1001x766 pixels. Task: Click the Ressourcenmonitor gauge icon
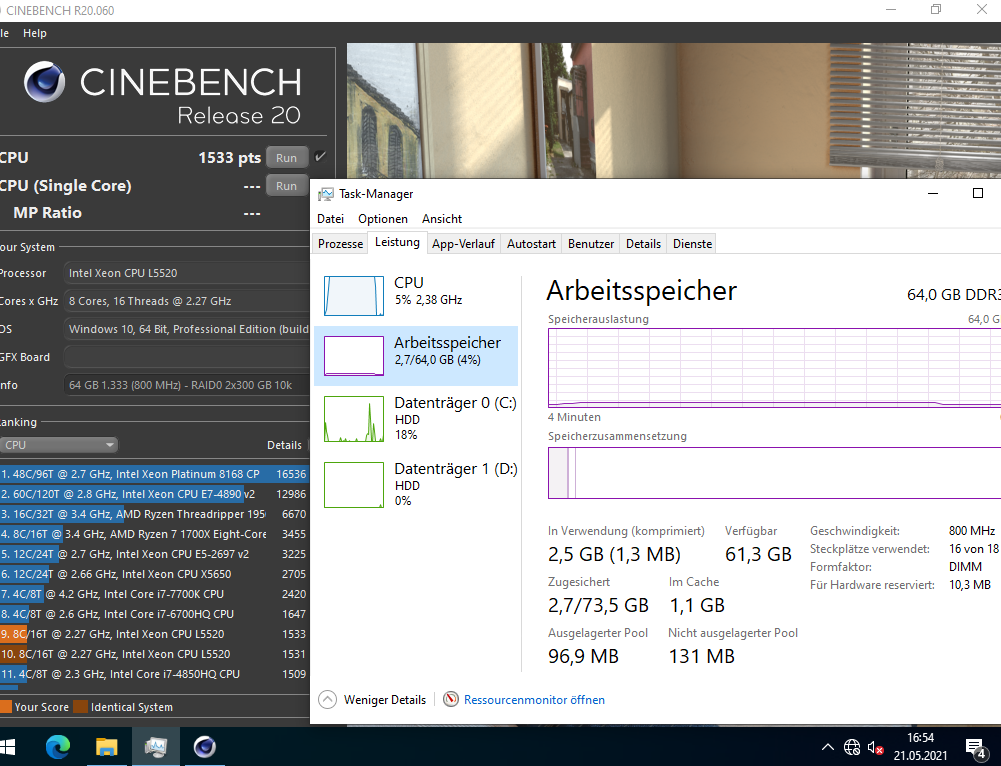coord(451,700)
